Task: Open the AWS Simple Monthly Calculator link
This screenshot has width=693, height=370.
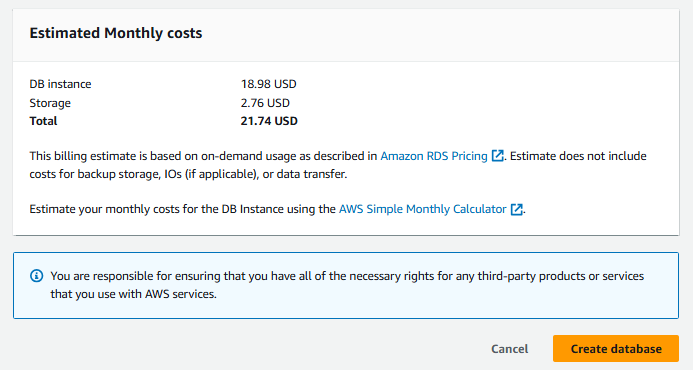Action: [x=423, y=209]
